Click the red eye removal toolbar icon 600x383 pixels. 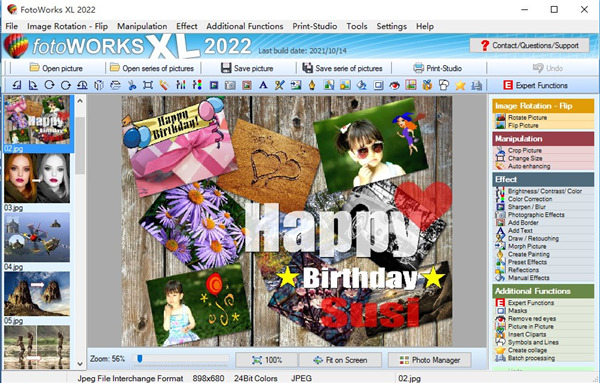tap(395, 85)
